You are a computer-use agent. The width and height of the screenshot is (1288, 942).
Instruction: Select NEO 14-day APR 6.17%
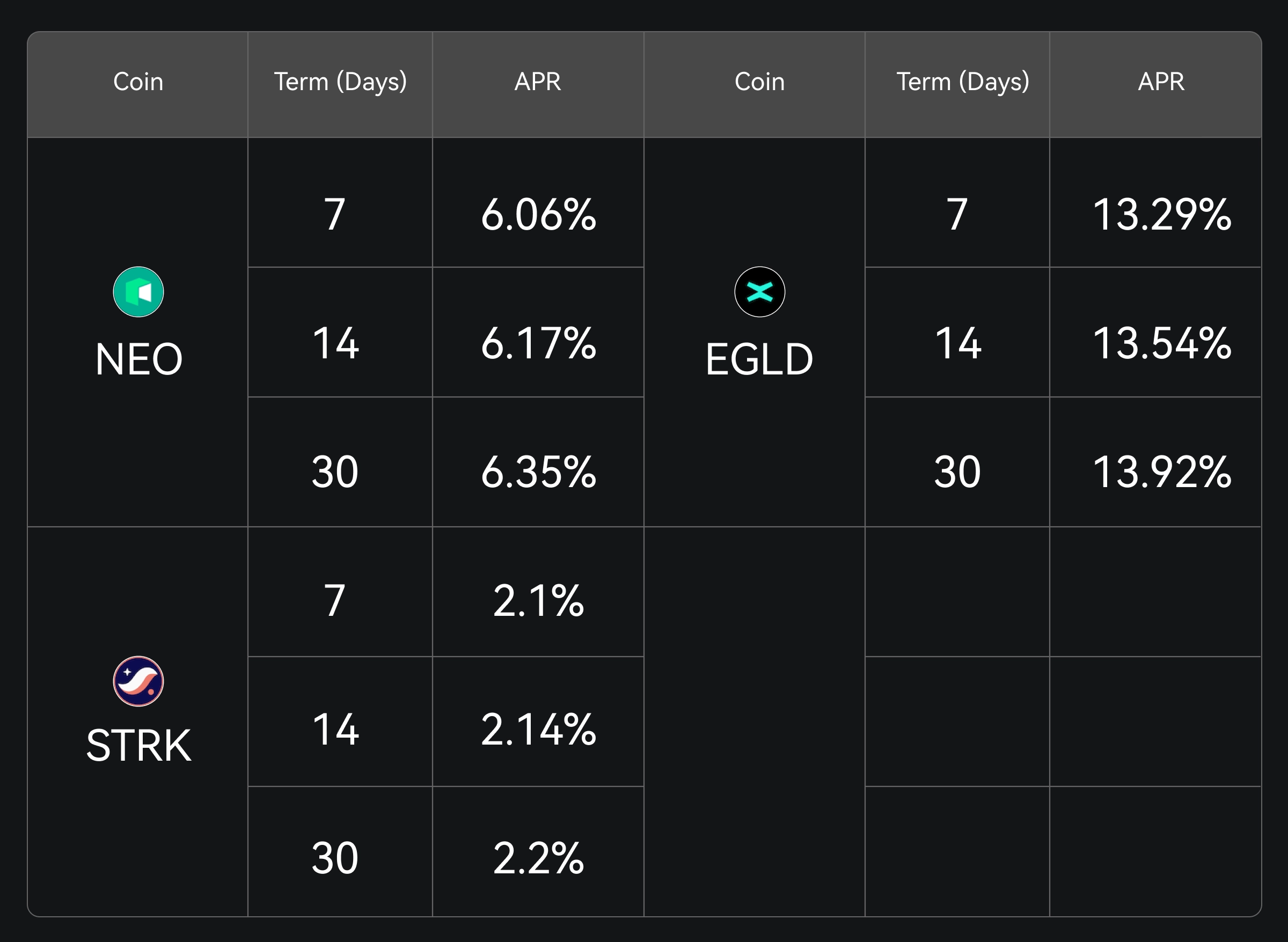pos(538,343)
